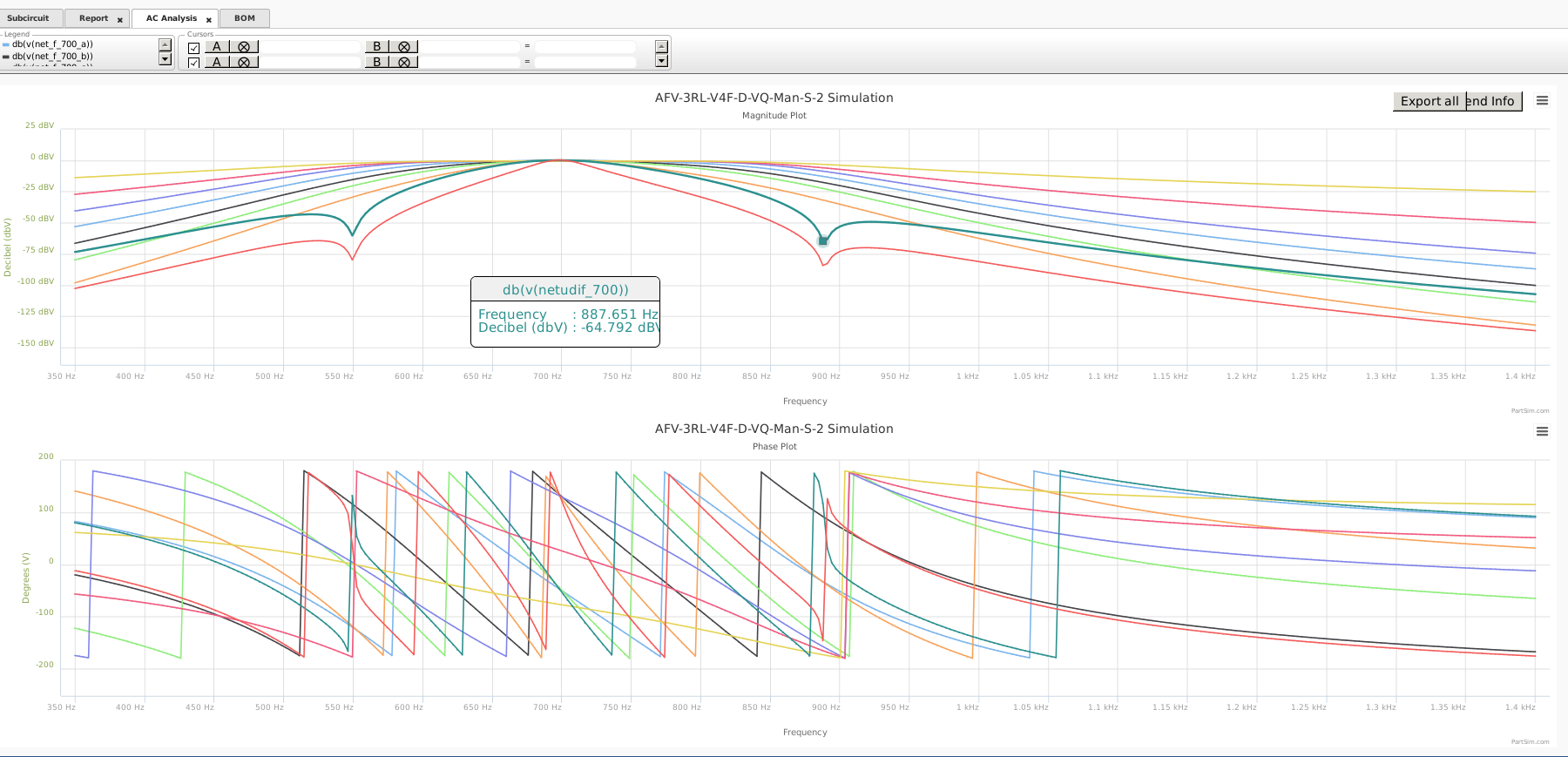Toggle the first cursor row checkbox
1568x757 pixels.
click(194, 48)
